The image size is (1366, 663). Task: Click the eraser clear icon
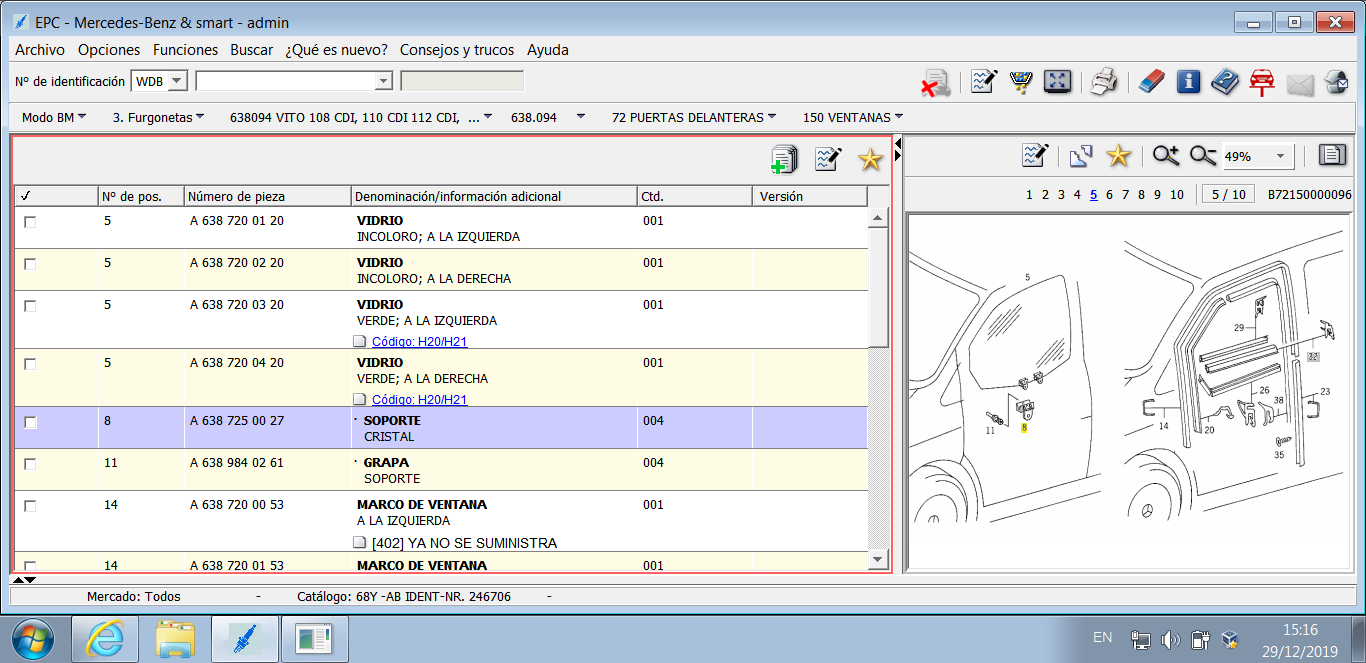coord(1152,82)
